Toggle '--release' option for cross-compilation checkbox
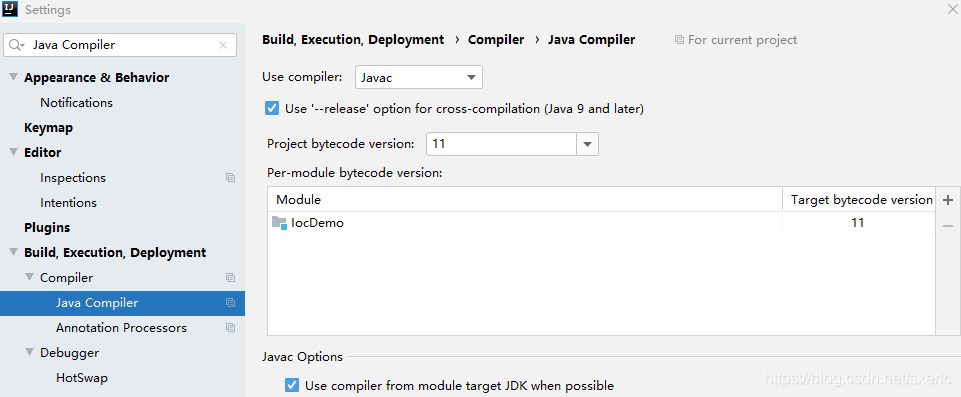This screenshot has height=397, width=961. 272,109
